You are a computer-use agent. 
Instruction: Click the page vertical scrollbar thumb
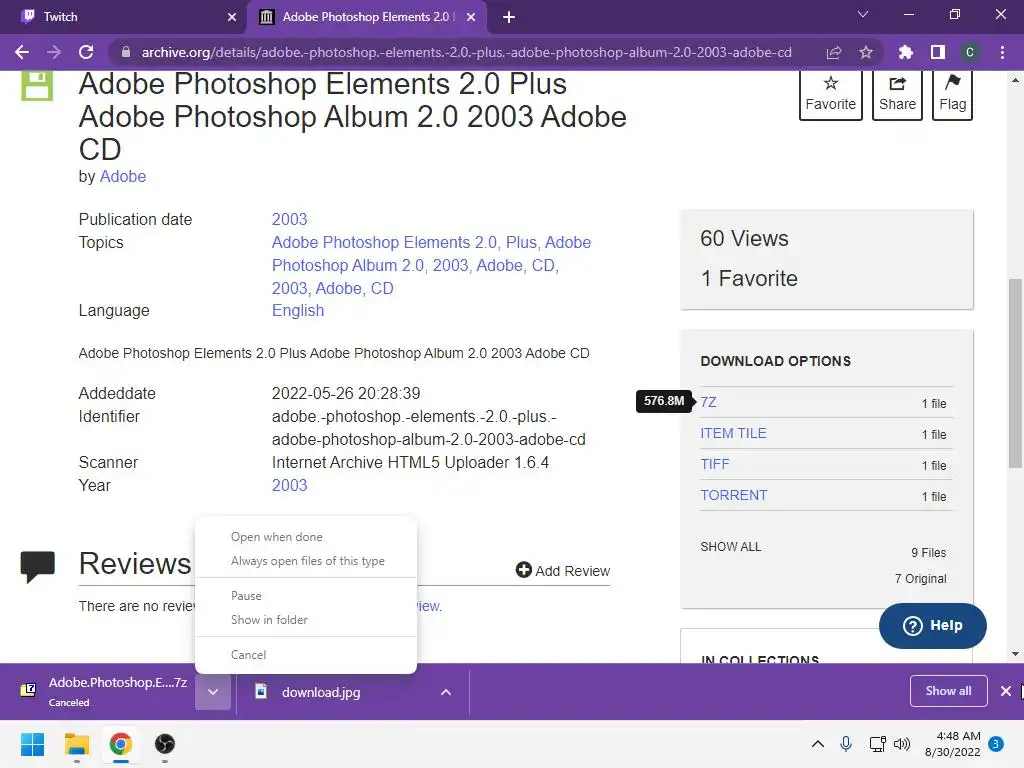pyautogui.click(x=1015, y=374)
